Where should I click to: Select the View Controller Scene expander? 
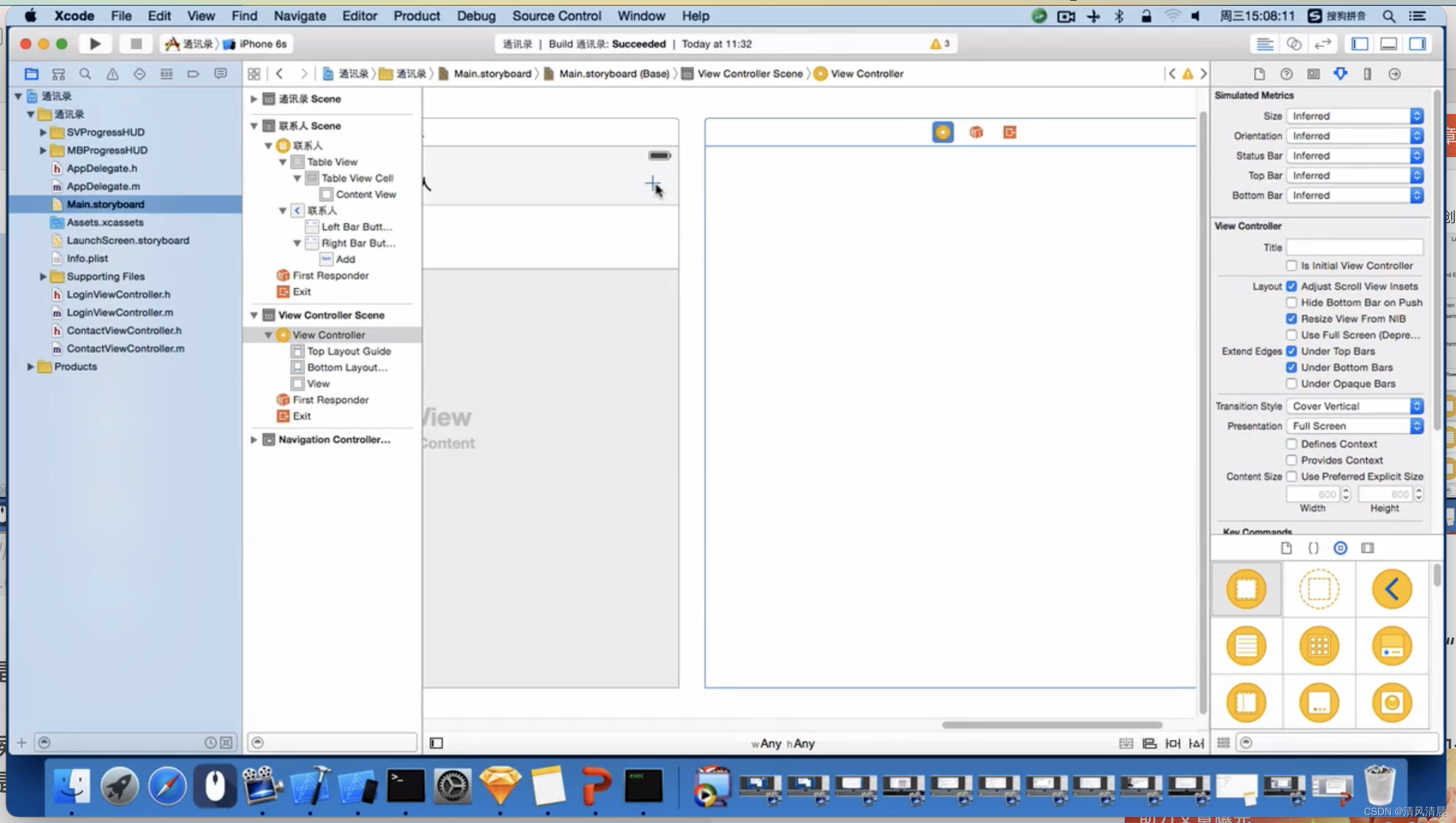253,315
